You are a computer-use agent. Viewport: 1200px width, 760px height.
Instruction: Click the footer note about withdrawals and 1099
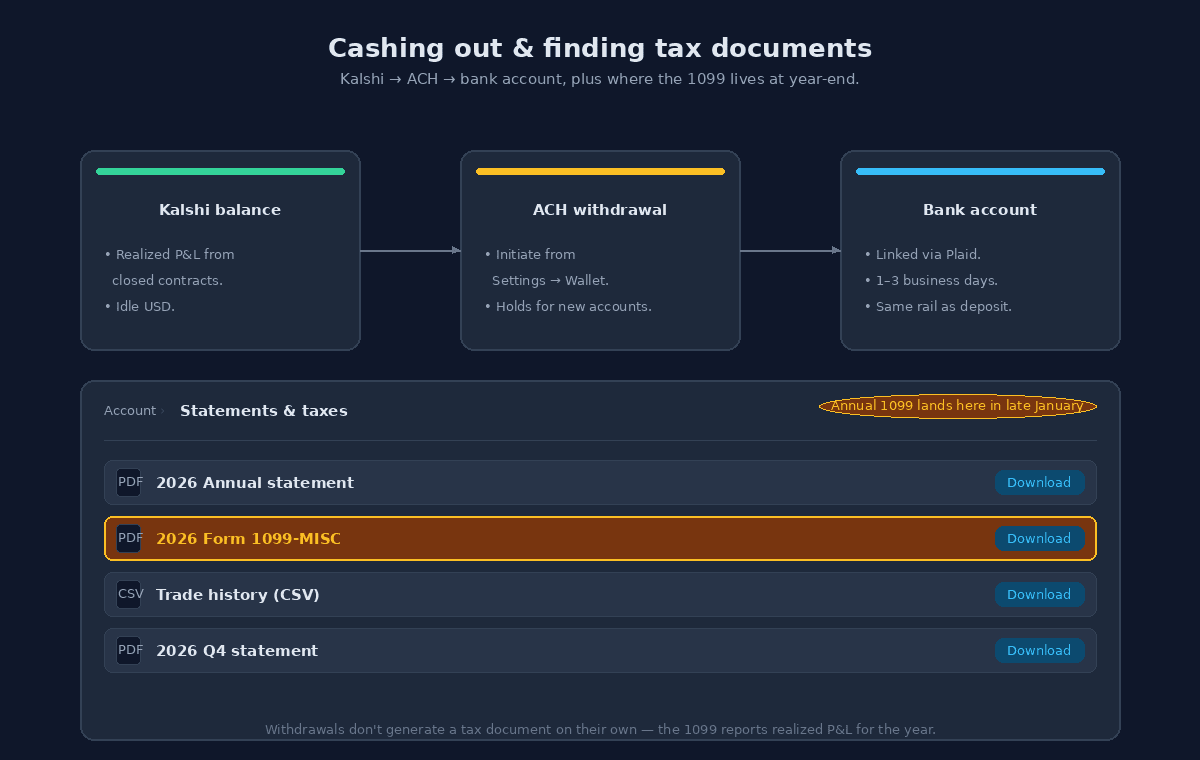[600, 730]
